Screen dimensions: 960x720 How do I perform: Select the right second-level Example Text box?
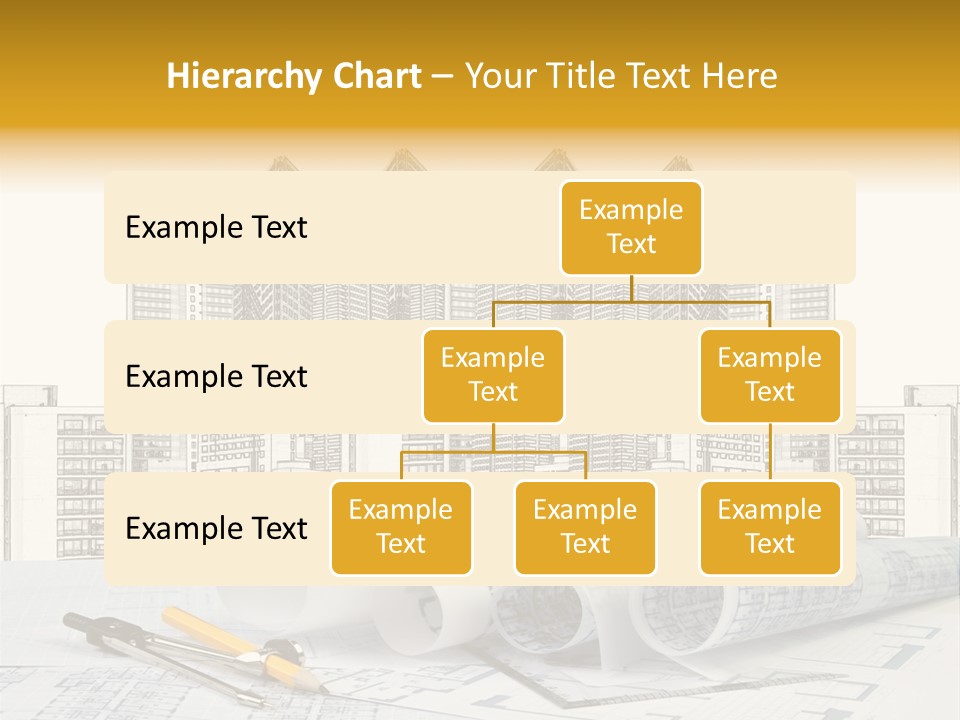770,375
